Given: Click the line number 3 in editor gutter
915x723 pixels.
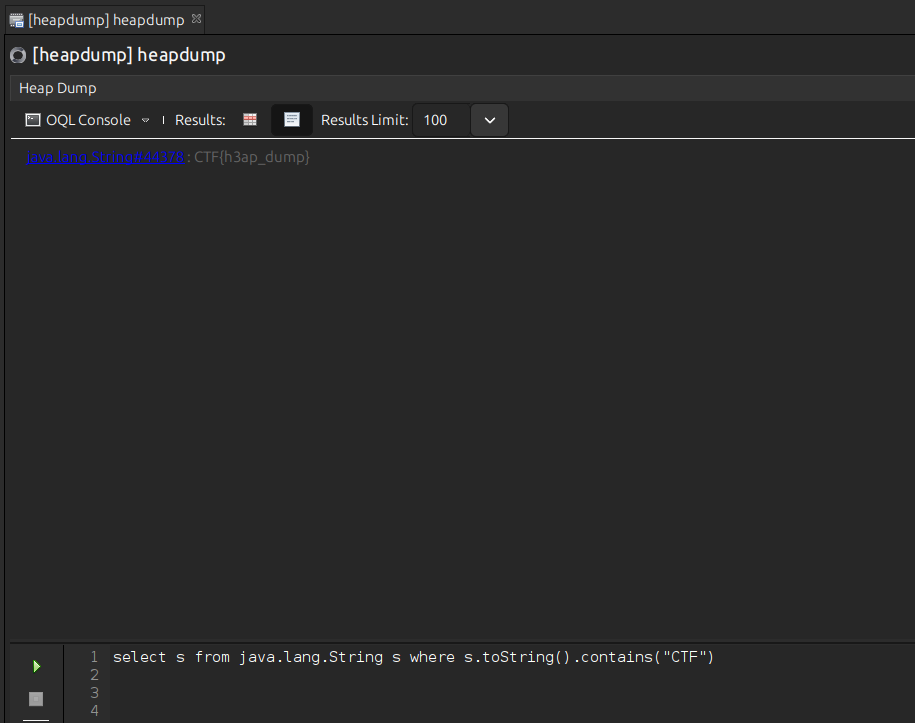Looking at the screenshot, I should (94, 693).
